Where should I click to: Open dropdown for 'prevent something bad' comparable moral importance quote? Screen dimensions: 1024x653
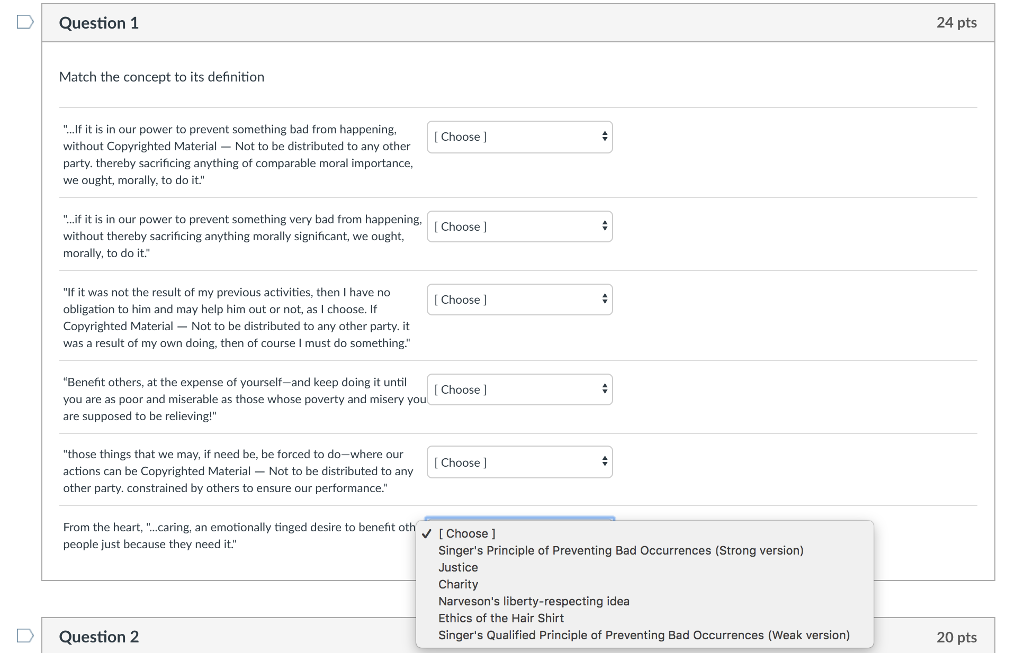(520, 137)
